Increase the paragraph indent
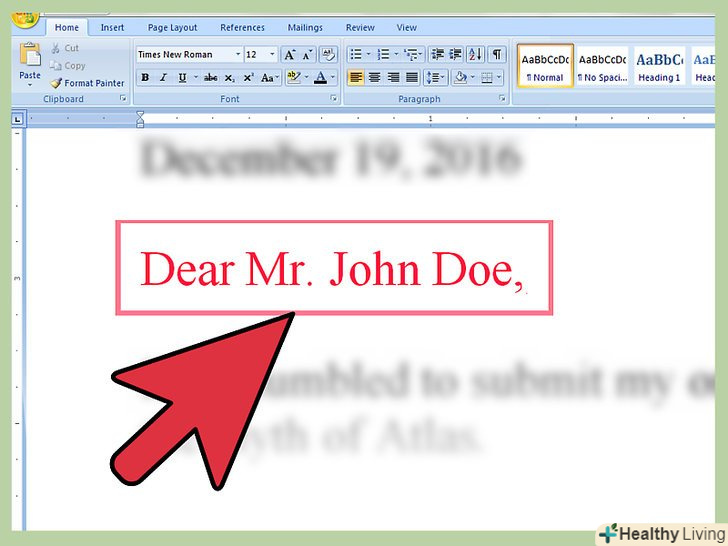The height and width of the screenshot is (546, 728). pos(455,55)
